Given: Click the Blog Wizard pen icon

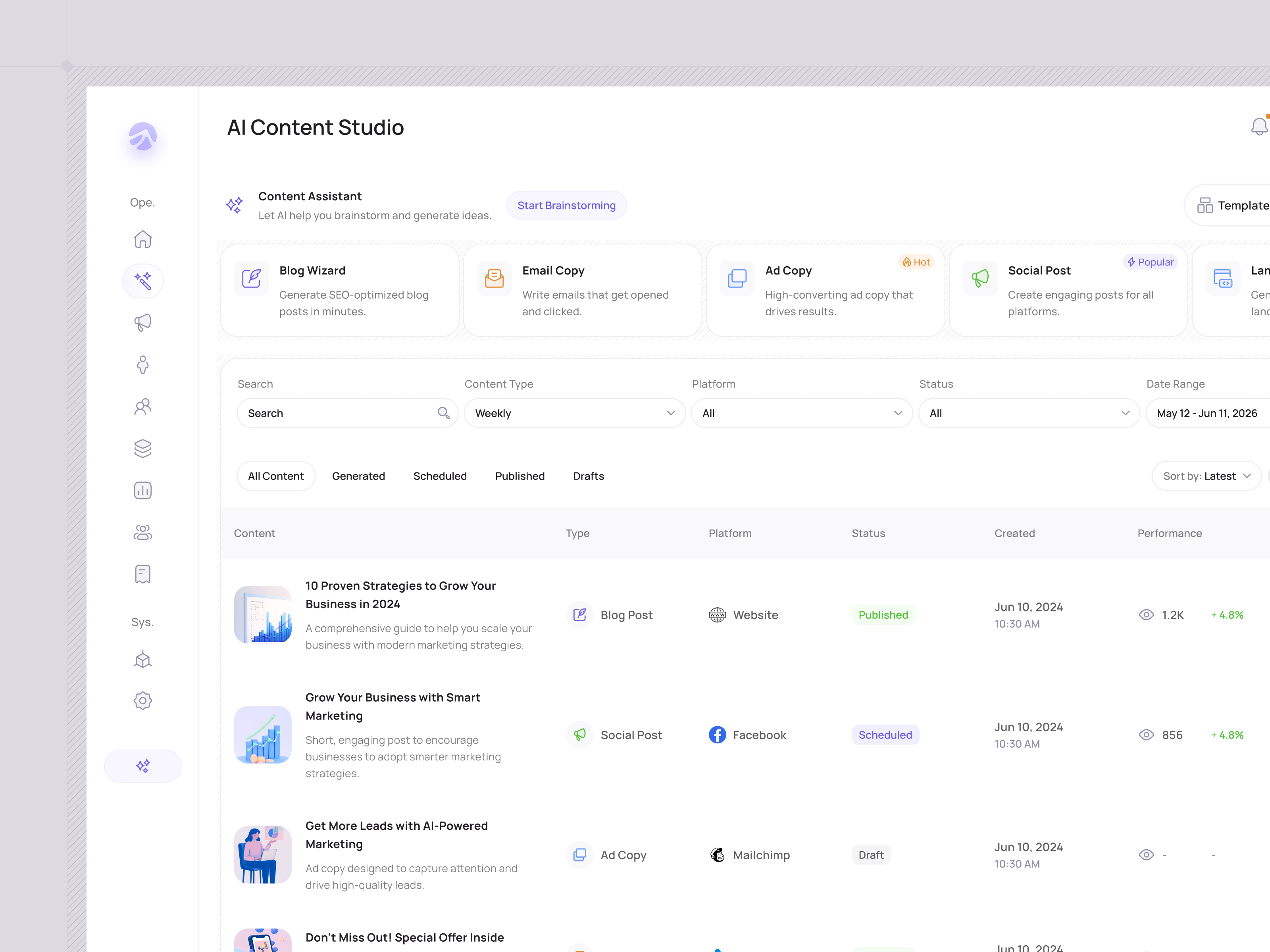Looking at the screenshot, I should point(252,278).
